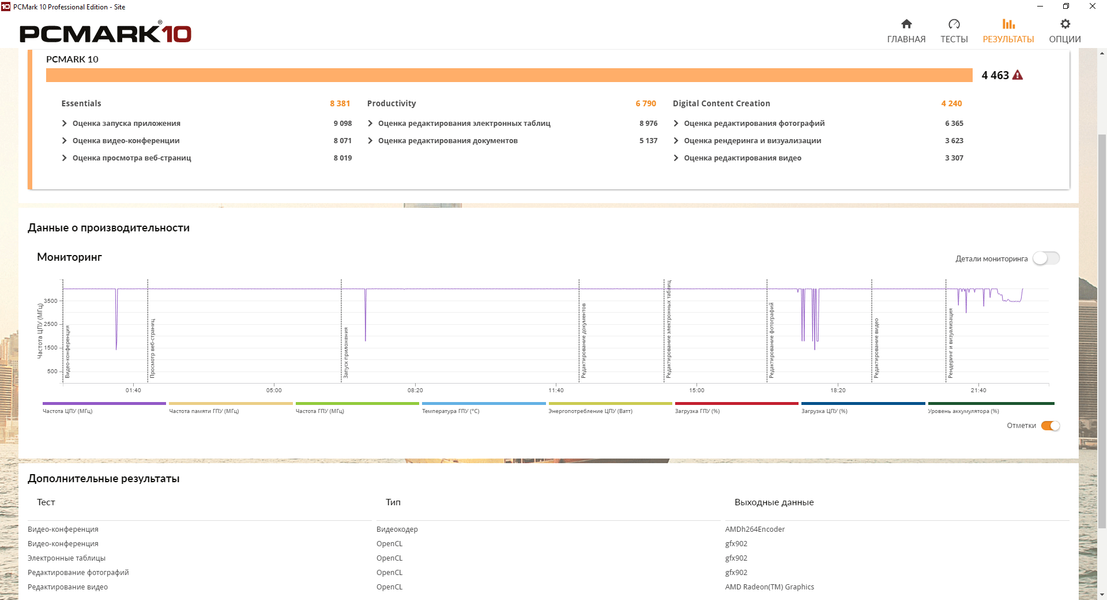Click the Тип column header
The height and width of the screenshot is (600, 1107).
click(393, 503)
